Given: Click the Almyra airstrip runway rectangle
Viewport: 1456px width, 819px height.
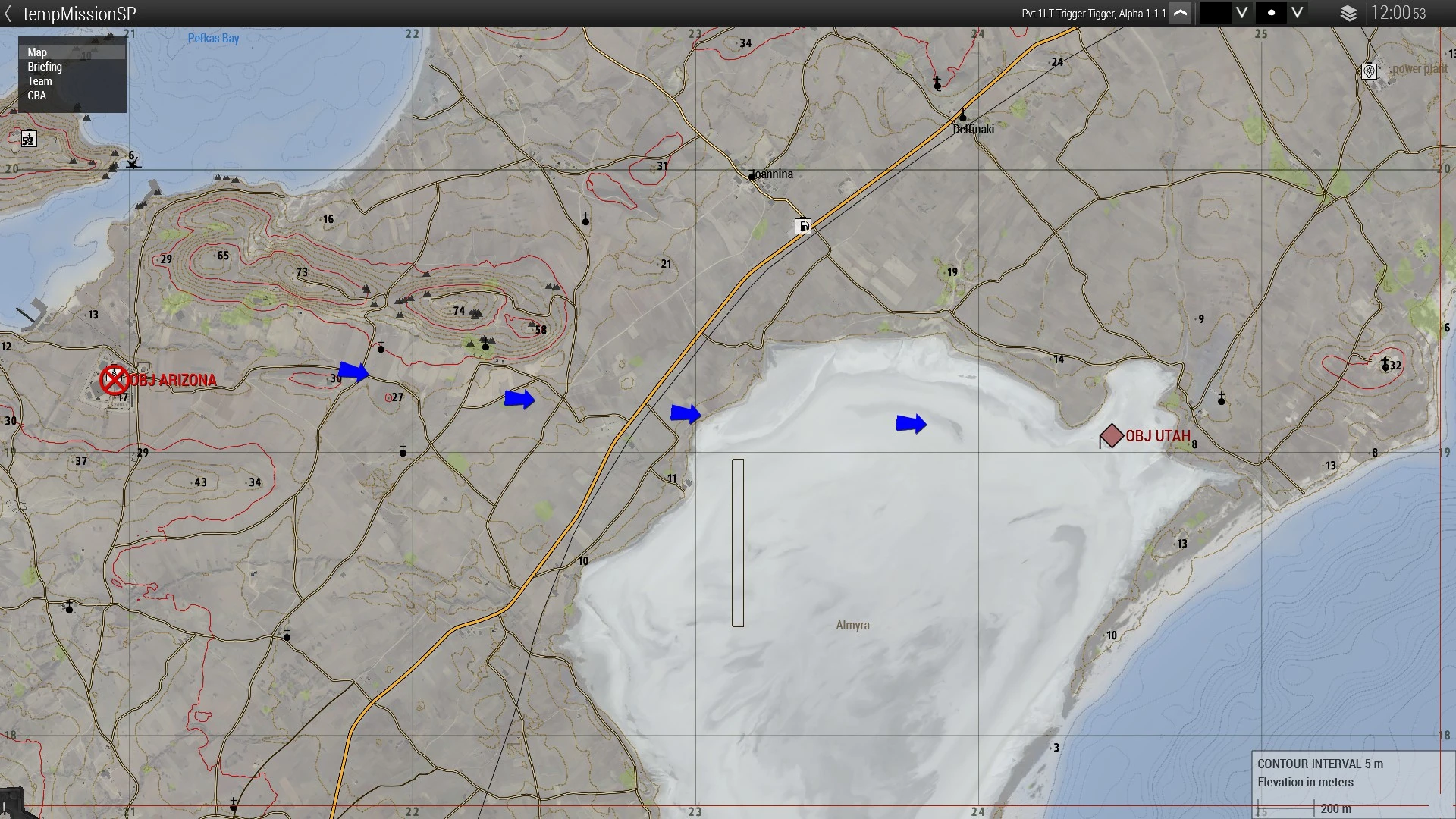Looking at the screenshot, I should pyautogui.click(x=738, y=542).
